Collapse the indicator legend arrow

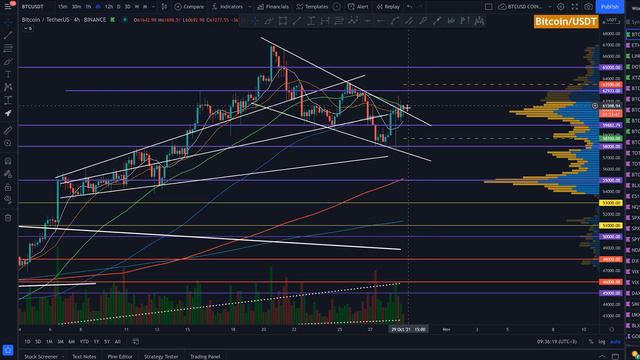[x=27, y=29]
